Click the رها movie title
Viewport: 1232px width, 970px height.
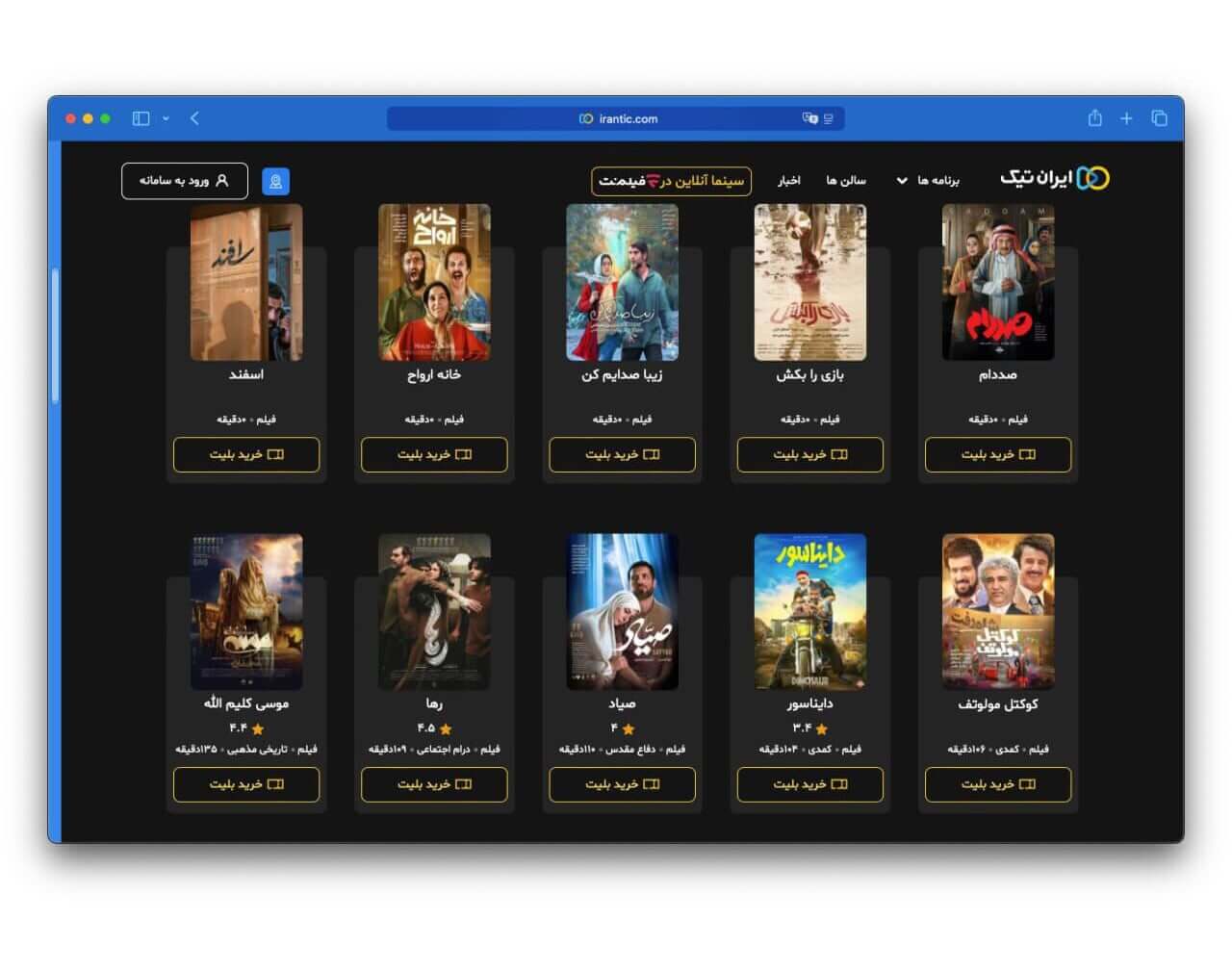(x=434, y=703)
